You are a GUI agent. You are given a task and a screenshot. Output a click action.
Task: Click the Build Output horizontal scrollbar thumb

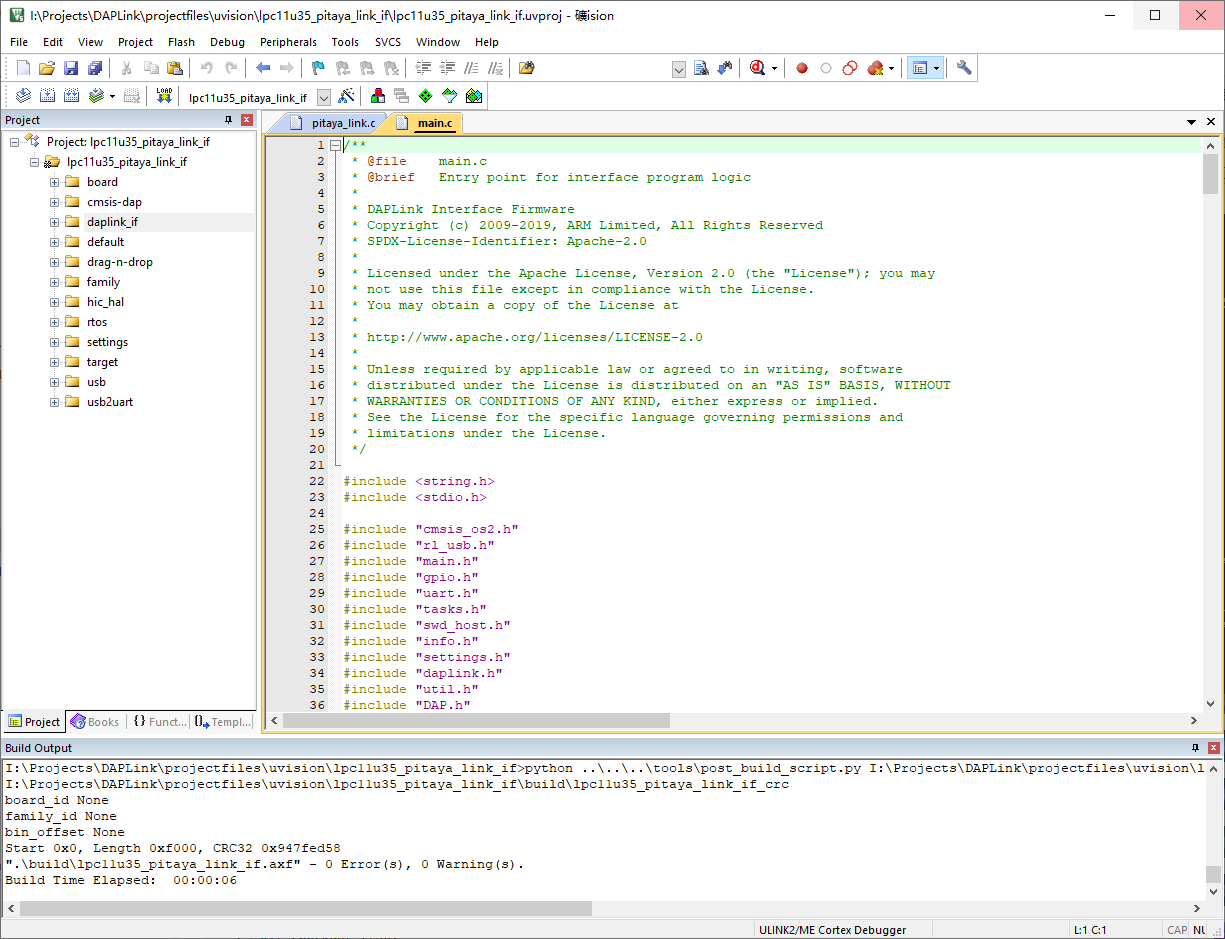[x=306, y=908]
